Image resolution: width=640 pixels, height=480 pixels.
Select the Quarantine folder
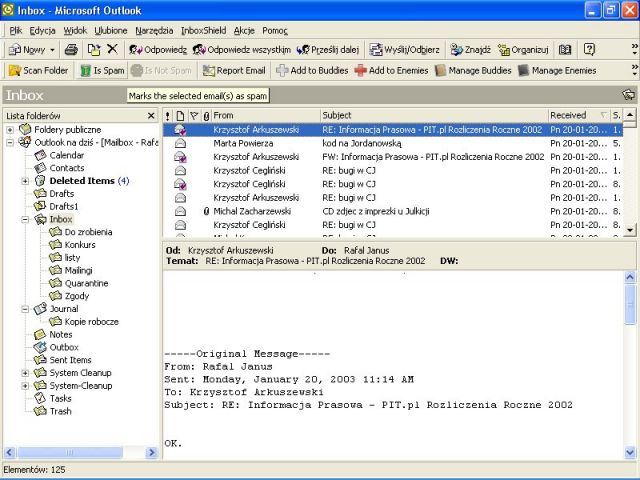click(x=86, y=283)
